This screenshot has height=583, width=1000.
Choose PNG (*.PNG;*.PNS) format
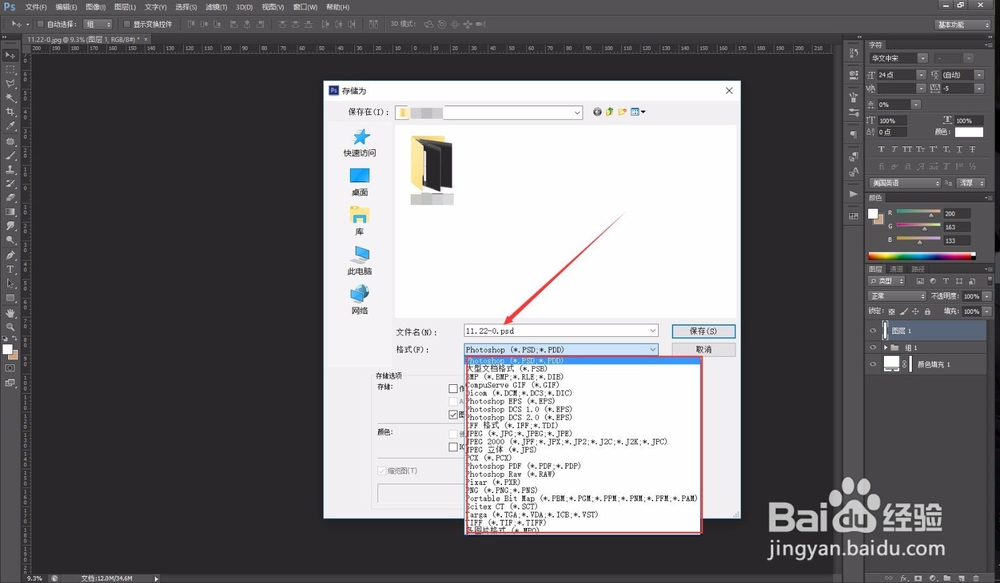582,491
